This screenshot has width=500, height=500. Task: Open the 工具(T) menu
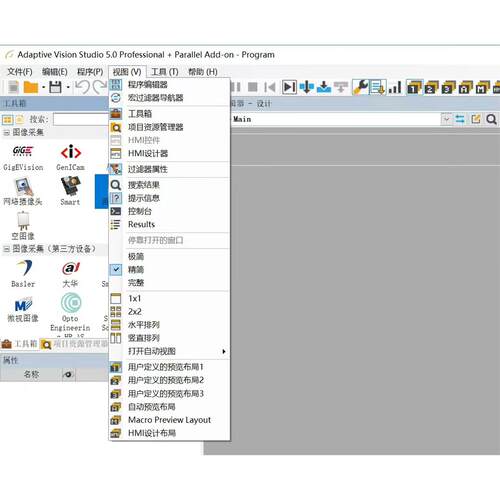point(165,72)
